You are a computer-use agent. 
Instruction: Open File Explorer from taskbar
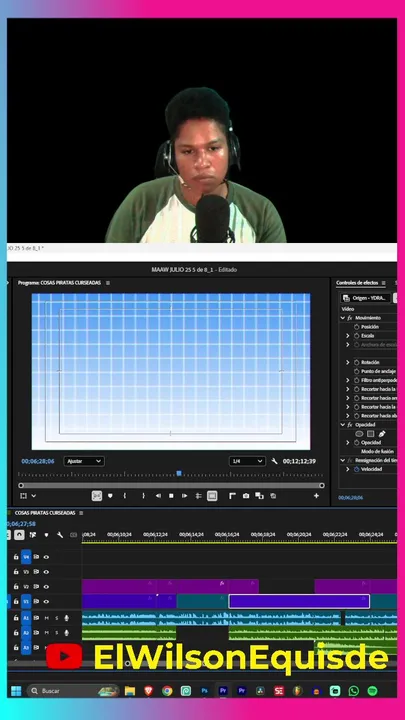pos(130,691)
